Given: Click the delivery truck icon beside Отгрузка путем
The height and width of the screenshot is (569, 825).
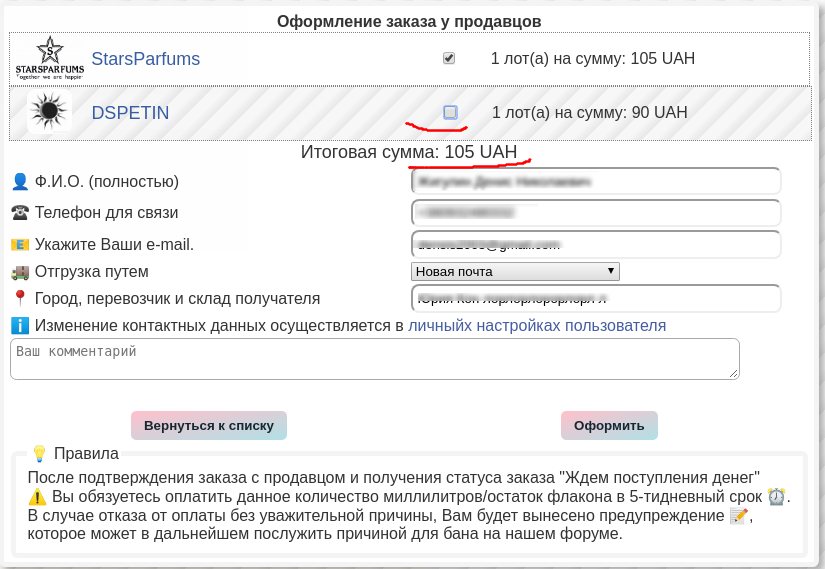Looking at the screenshot, I should (20, 272).
